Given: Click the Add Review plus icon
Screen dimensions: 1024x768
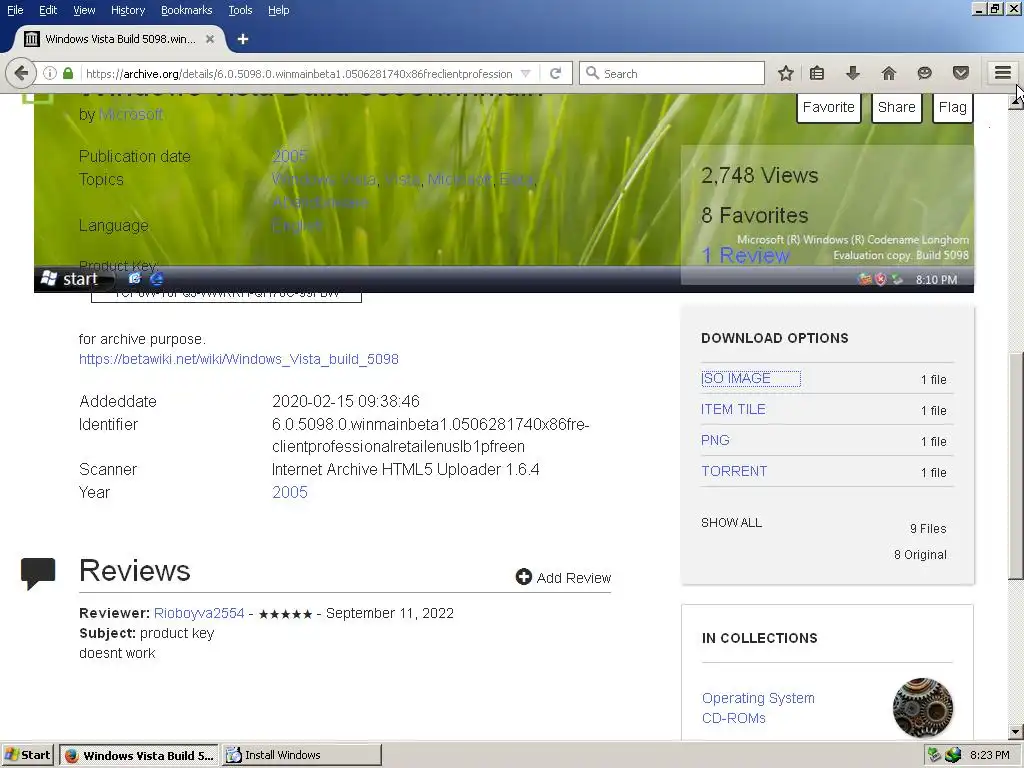Looking at the screenshot, I should [x=524, y=577].
